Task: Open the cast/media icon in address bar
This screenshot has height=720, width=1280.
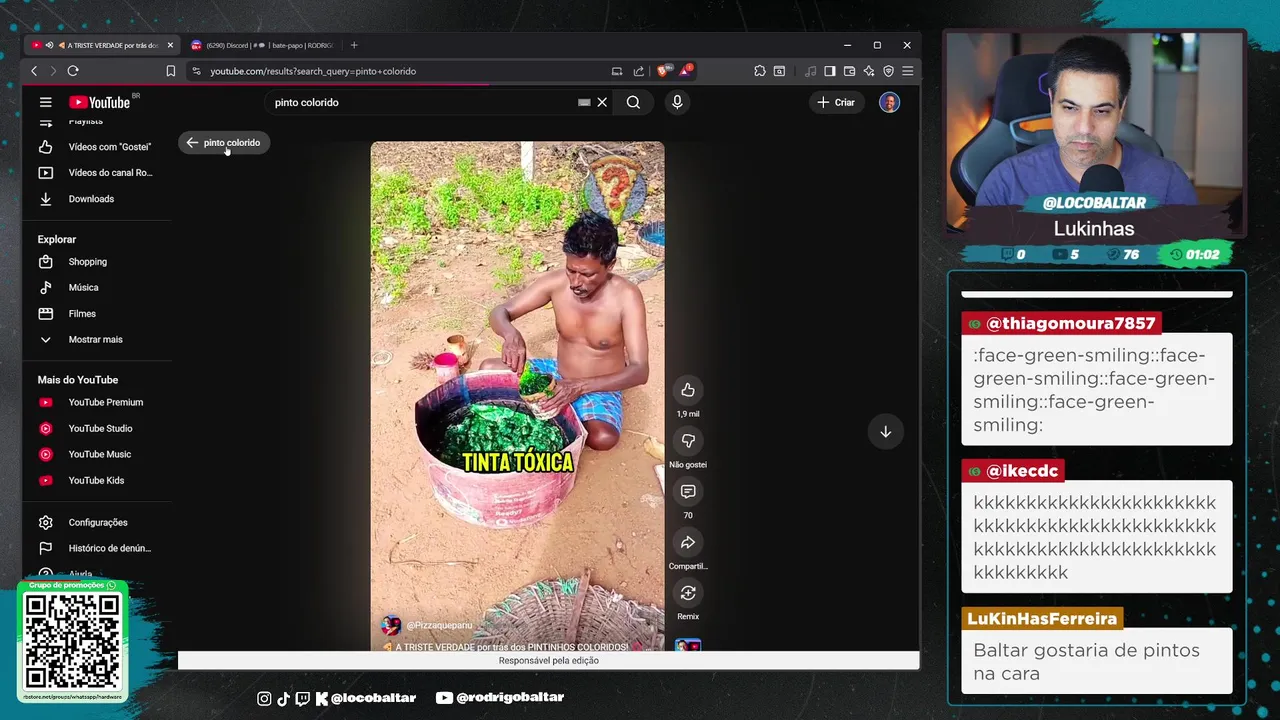Action: tap(617, 71)
